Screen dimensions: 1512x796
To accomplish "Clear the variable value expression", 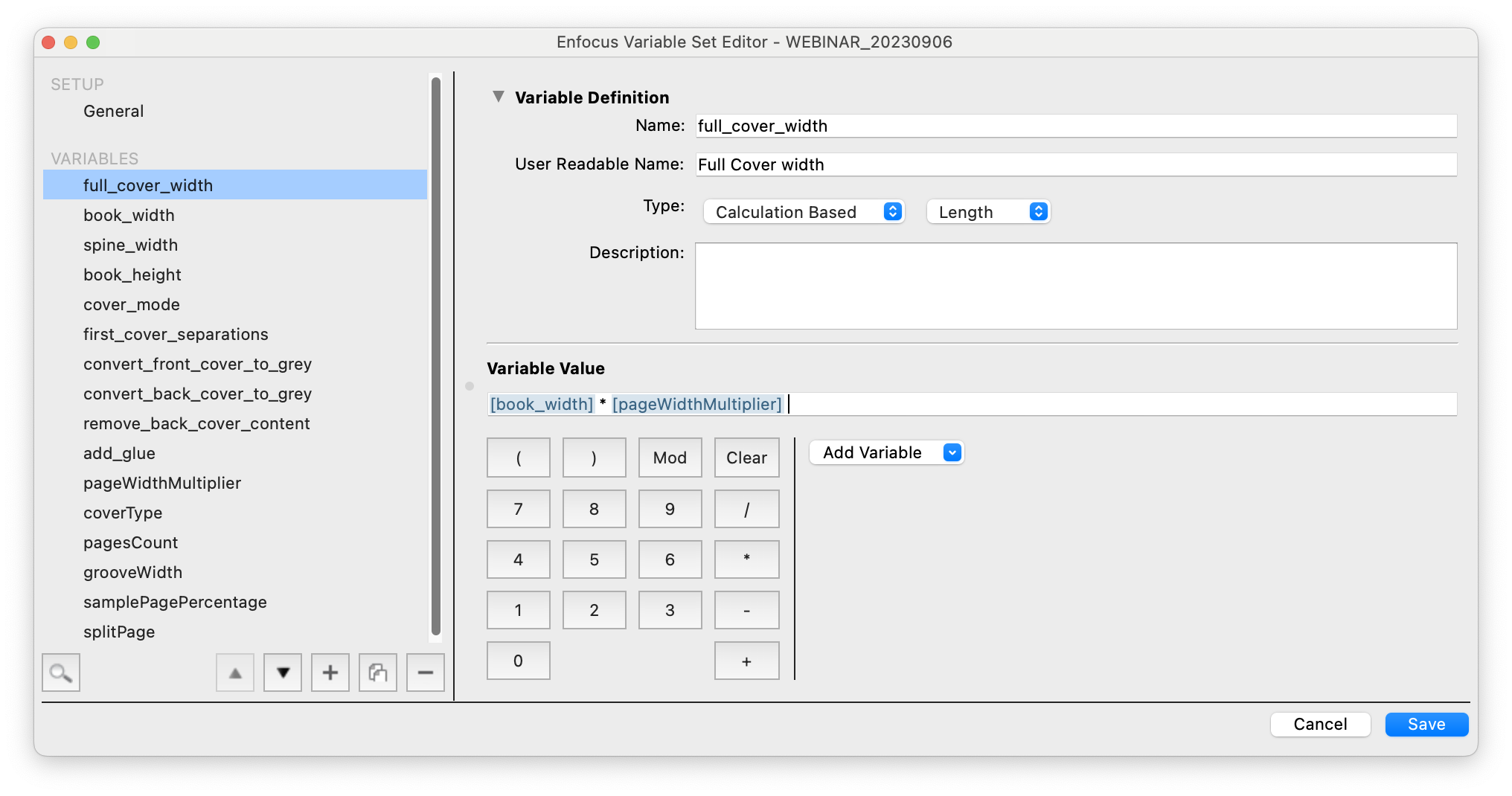I will coord(747,458).
